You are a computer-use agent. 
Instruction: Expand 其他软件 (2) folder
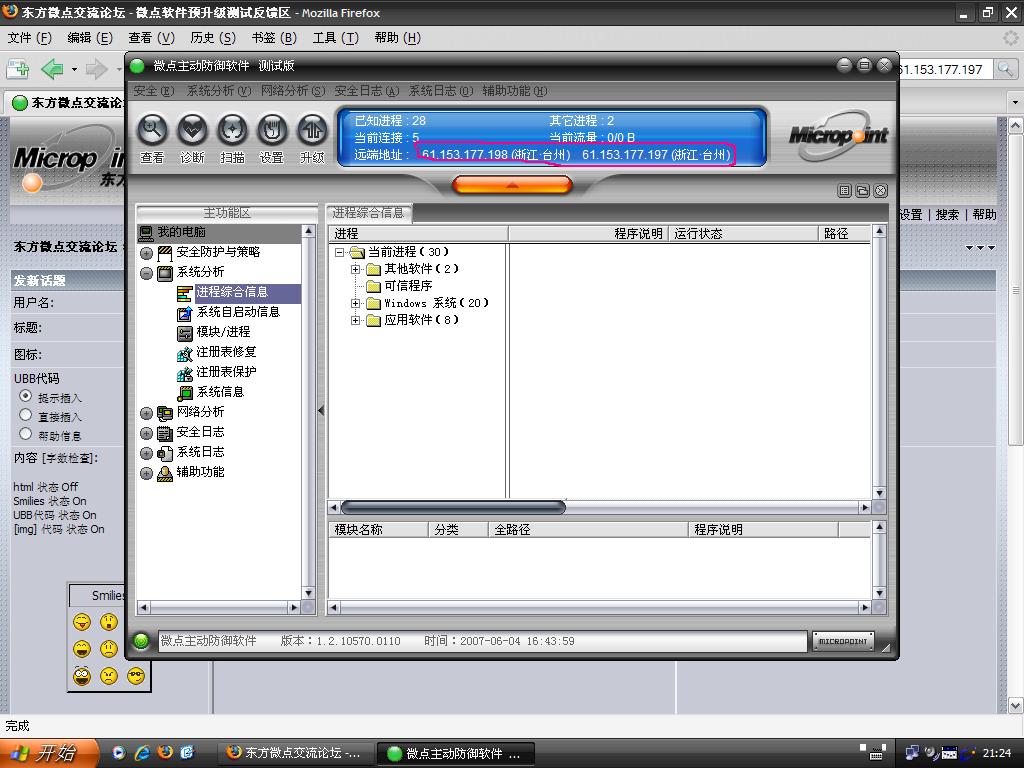(x=355, y=269)
